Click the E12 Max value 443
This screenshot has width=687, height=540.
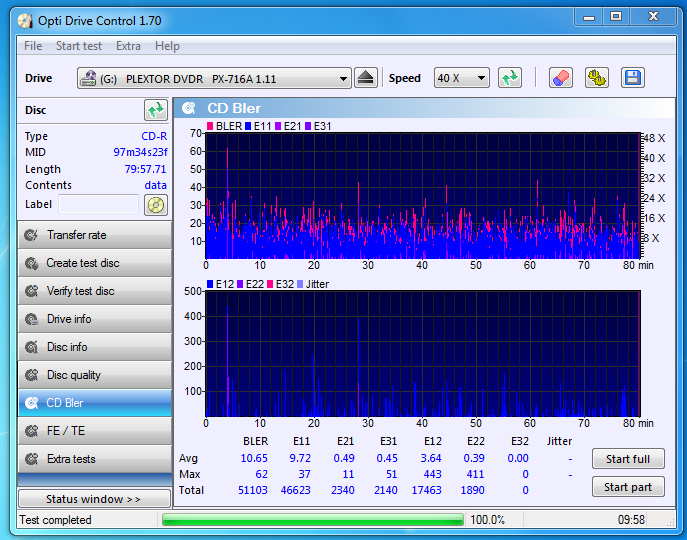pyautogui.click(x=432, y=474)
